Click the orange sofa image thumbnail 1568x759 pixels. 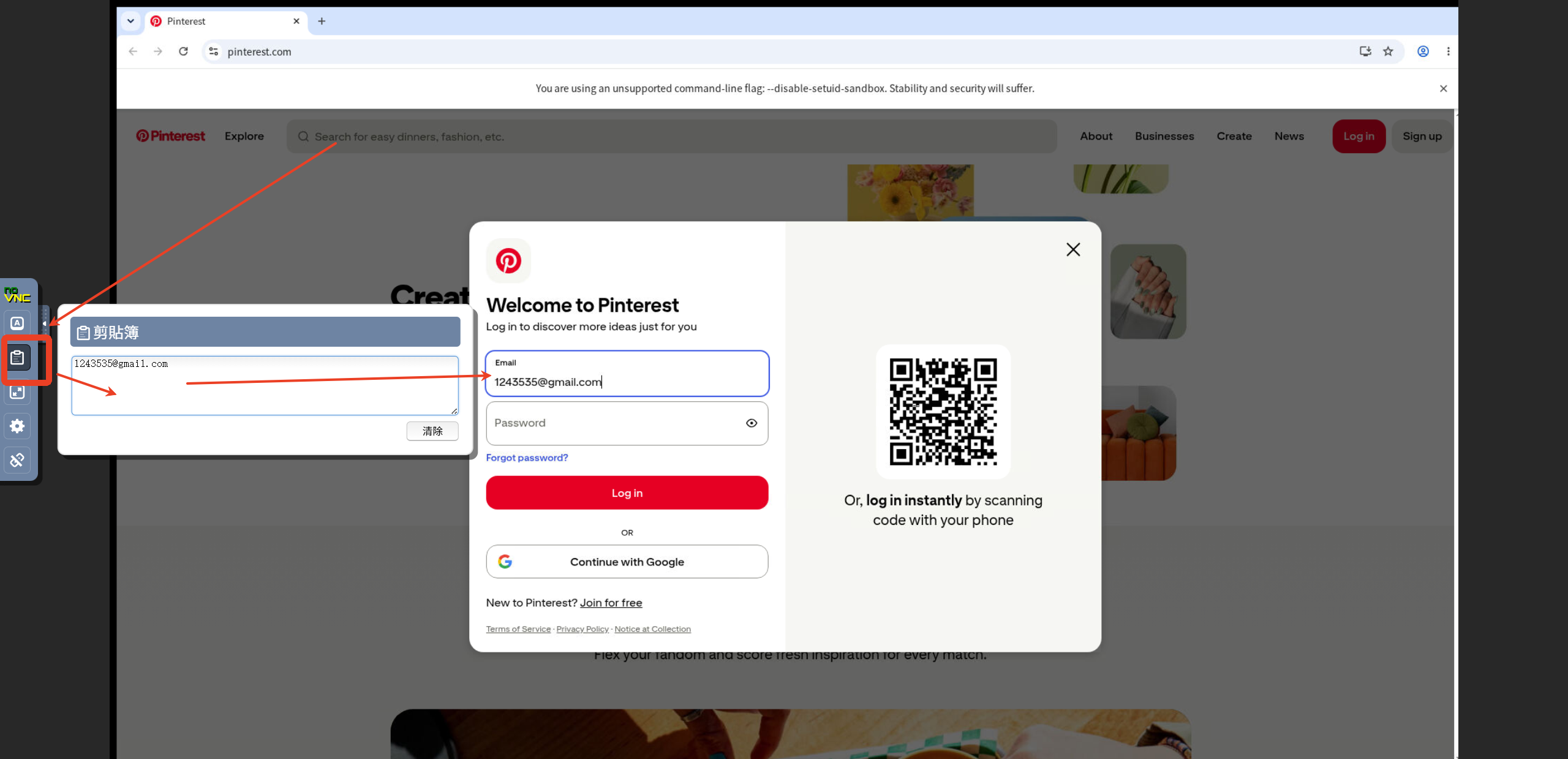[x=1139, y=433]
